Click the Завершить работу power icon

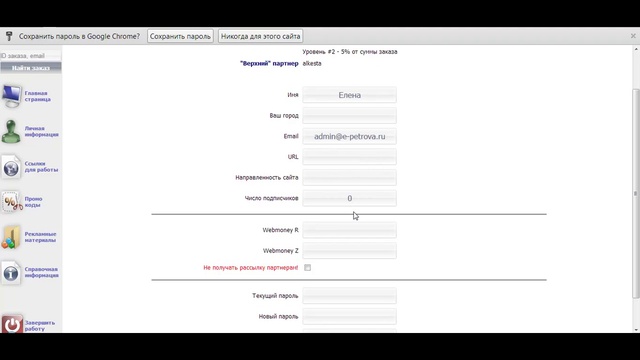click(12, 324)
